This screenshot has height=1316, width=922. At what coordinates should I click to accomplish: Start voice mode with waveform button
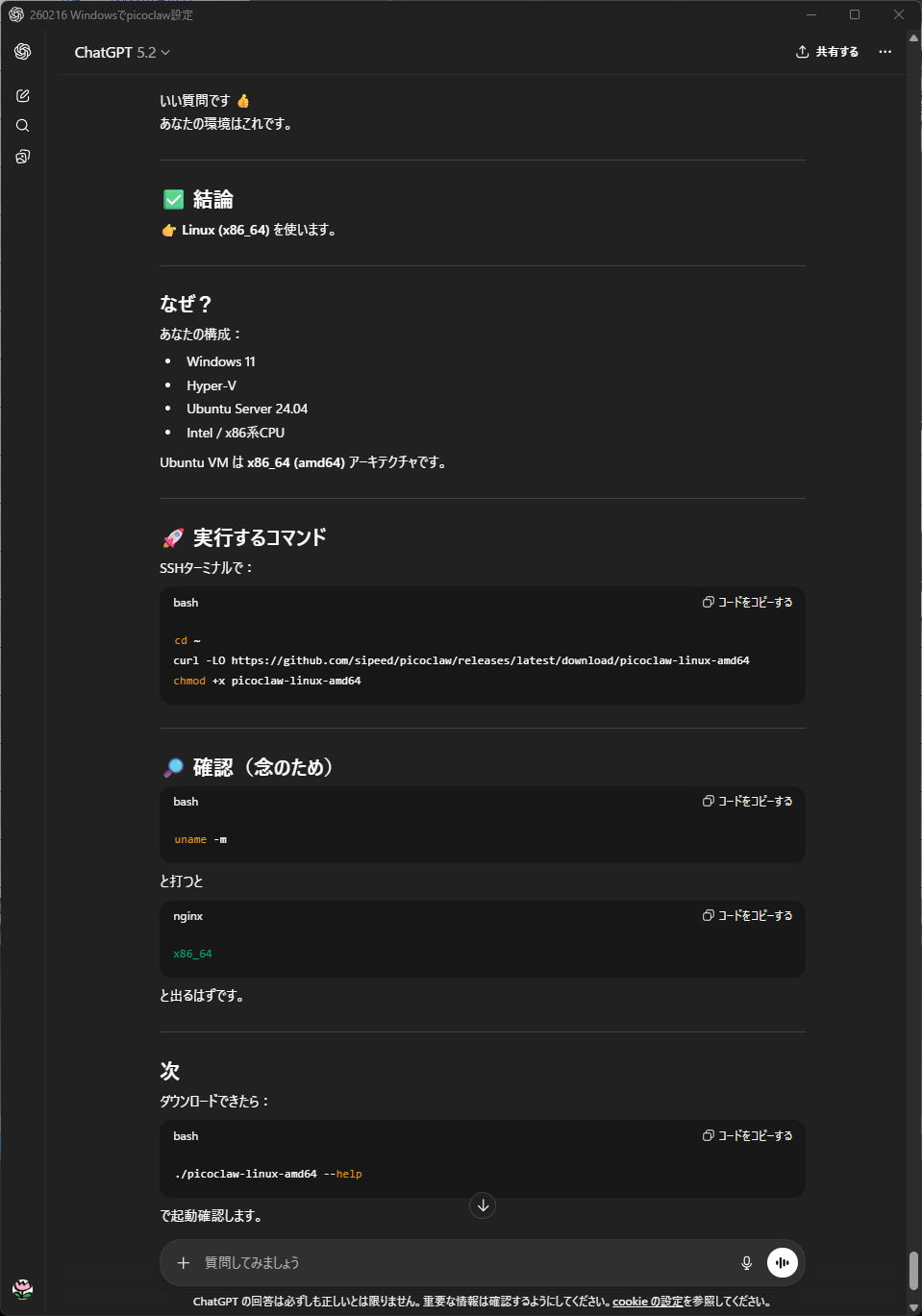pyautogui.click(x=783, y=1263)
